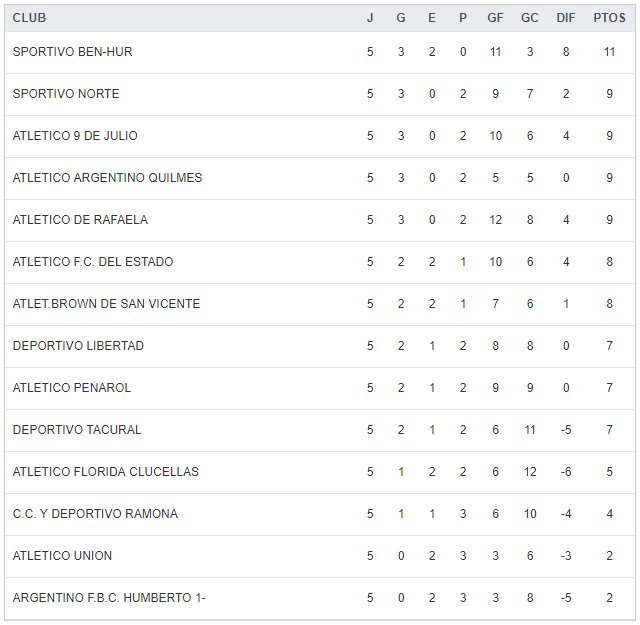Open ATLET.BROWN DE SAN VICENTE name
The height and width of the screenshot is (625, 640).
(106, 304)
